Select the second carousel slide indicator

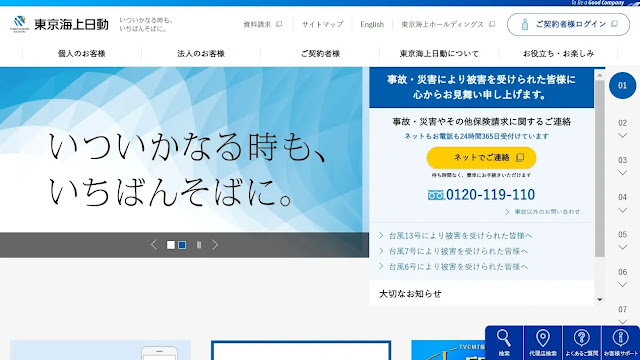(x=182, y=245)
